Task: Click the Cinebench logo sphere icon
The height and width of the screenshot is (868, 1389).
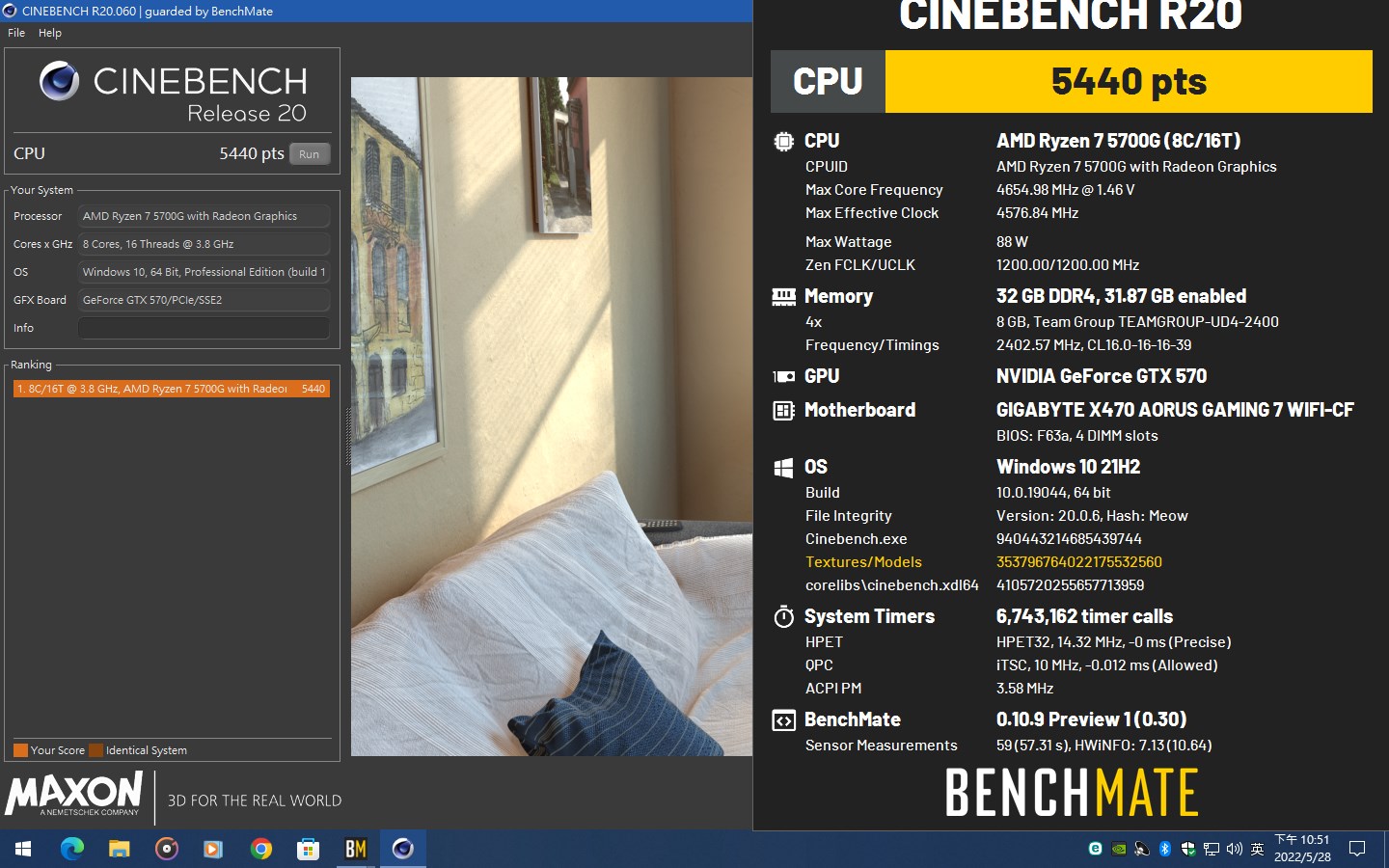Action: 60,81
